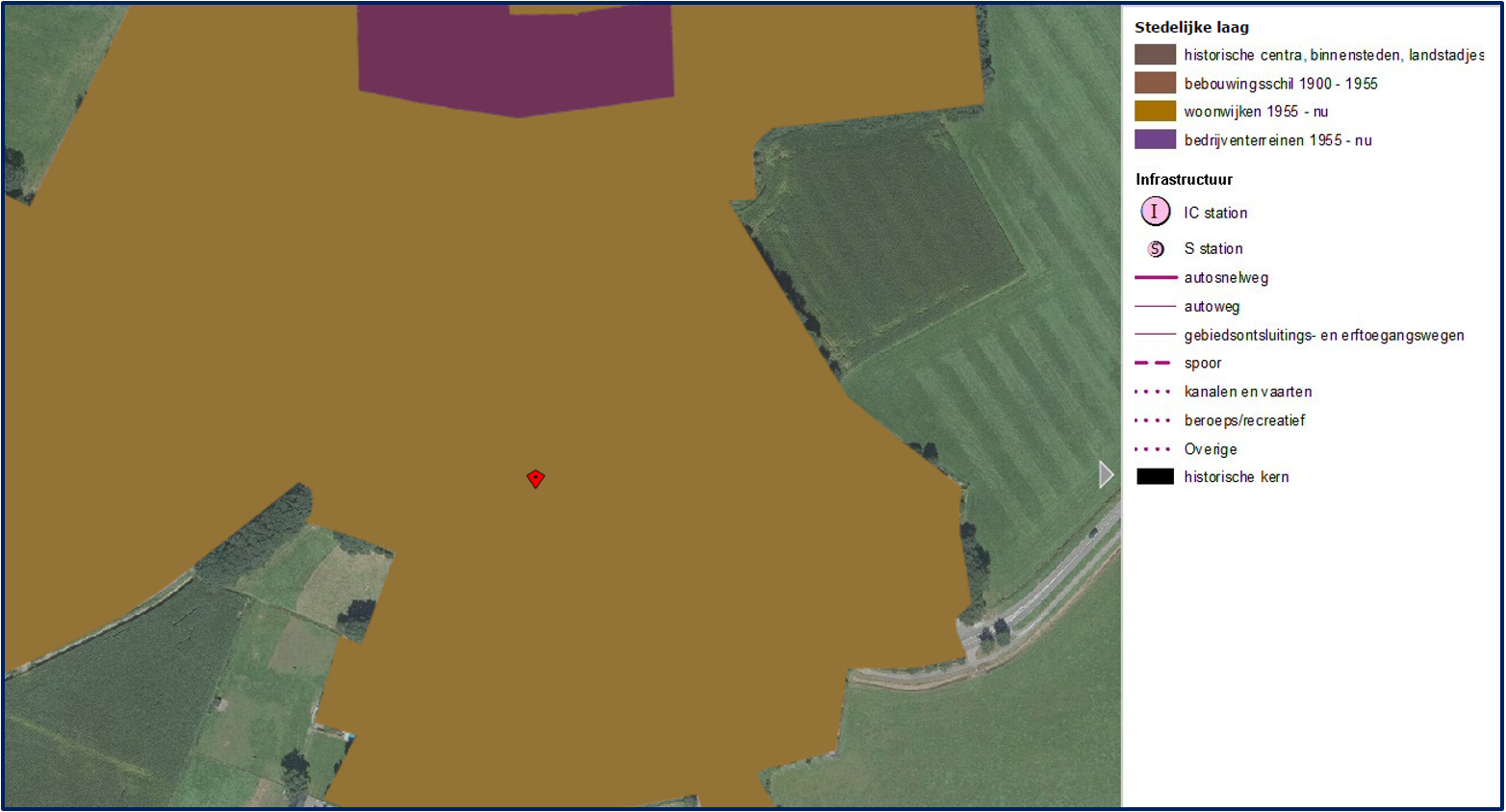Click the 'spoor' label
Image resolution: width=1506 pixels, height=812 pixels.
tap(1203, 364)
